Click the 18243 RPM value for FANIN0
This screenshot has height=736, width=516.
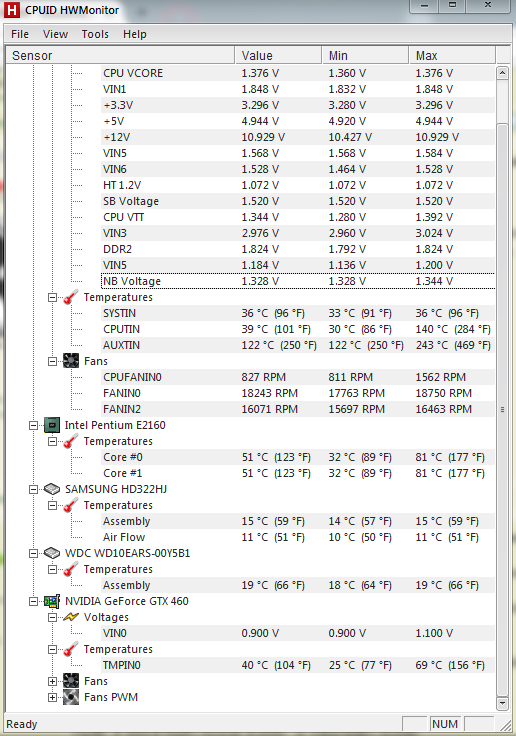pos(270,393)
